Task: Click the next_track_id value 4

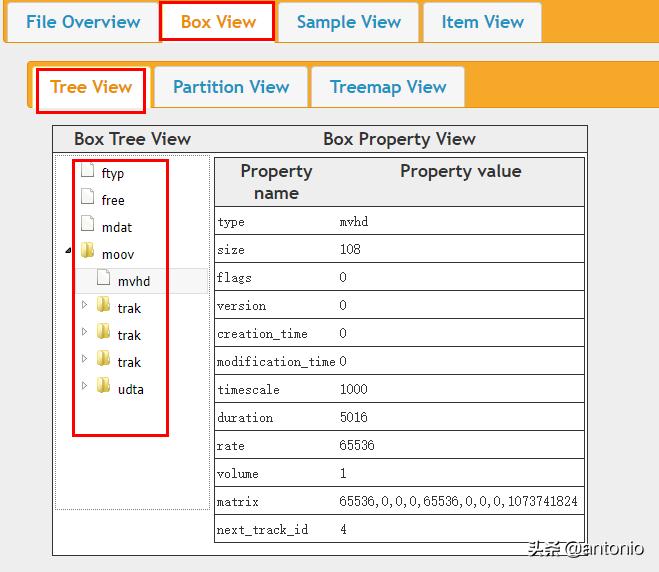Action: (343, 529)
